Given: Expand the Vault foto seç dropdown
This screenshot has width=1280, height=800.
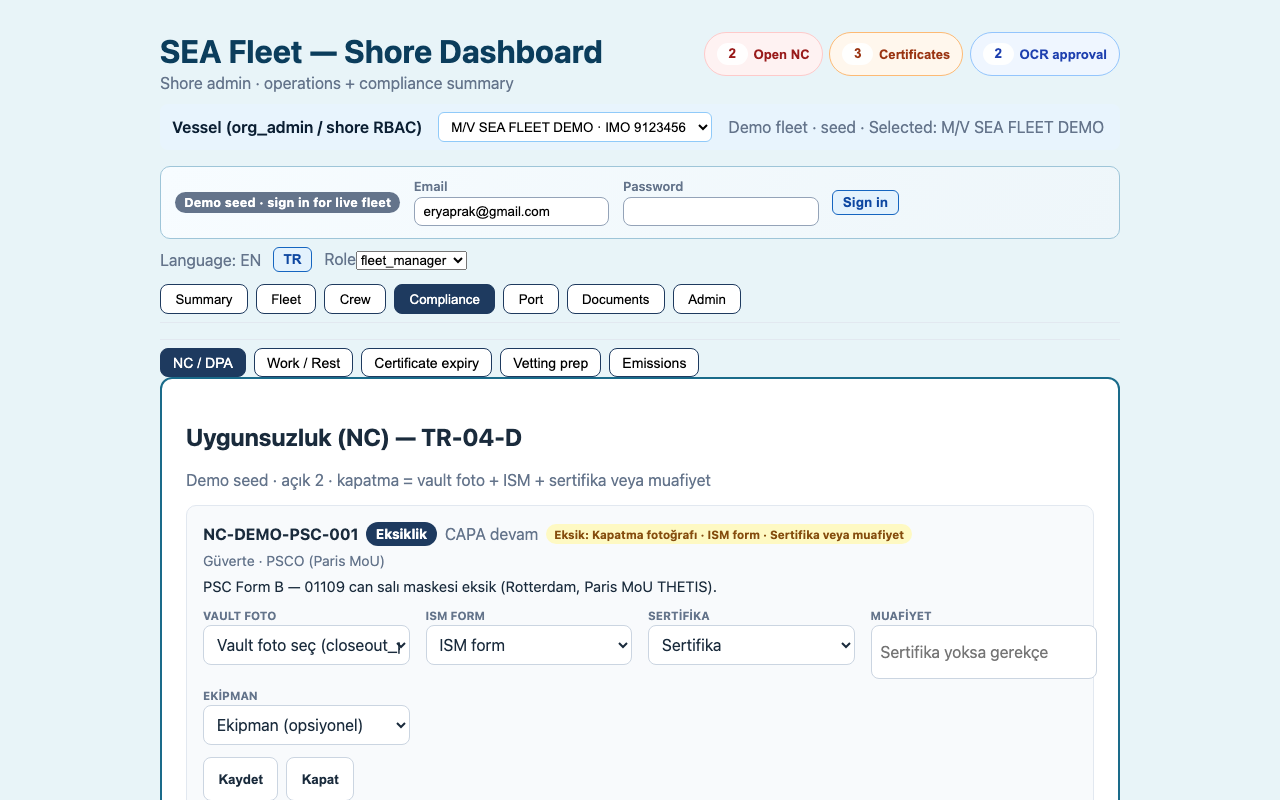Looking at the screenshot, I should coord(306,645).
